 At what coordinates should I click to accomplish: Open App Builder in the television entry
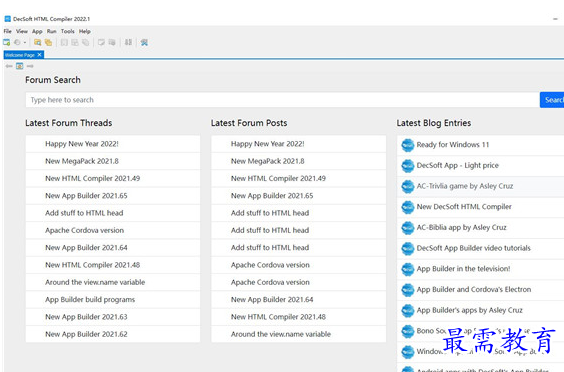pos(481,269)
